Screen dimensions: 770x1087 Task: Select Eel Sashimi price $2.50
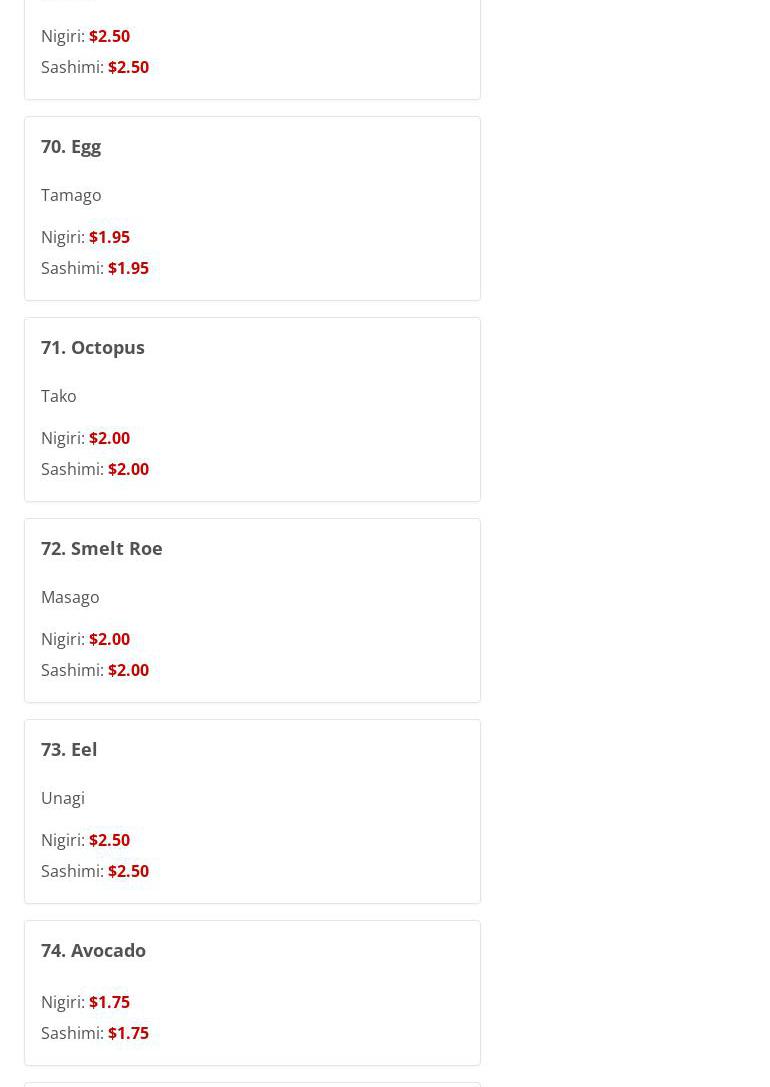128,871
